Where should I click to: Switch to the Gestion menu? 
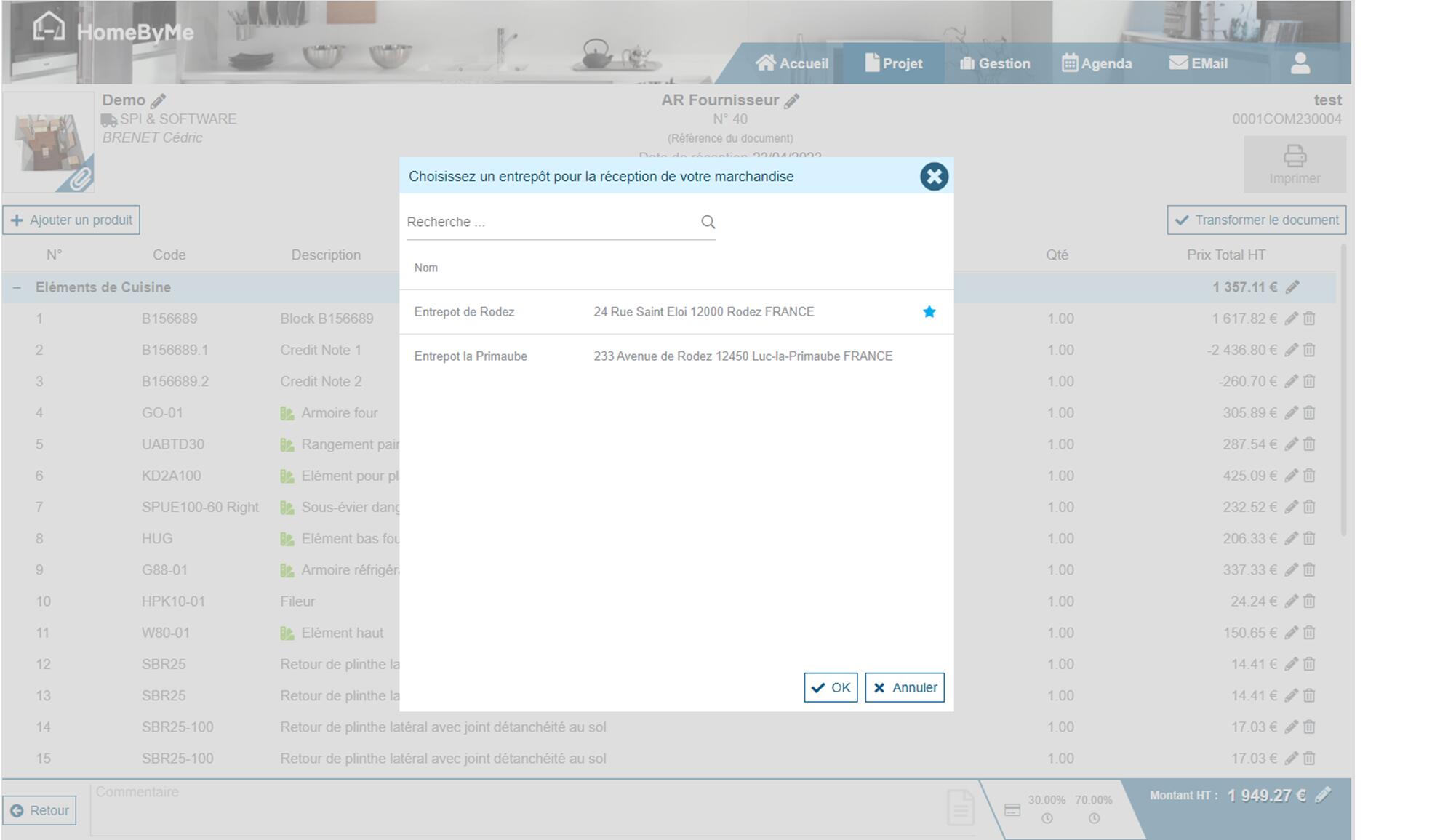pos(994,63)
